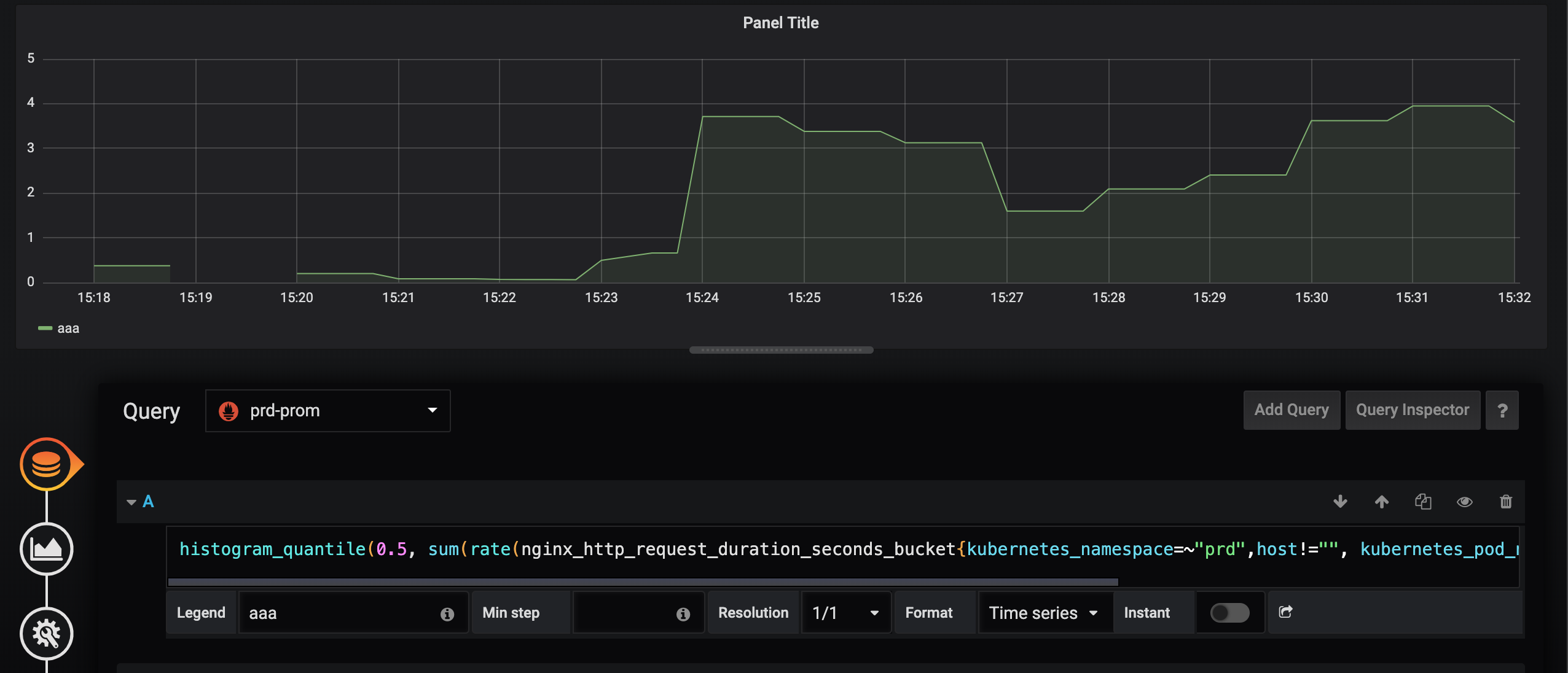Toggle the aaa series in legend

point(68,329)
